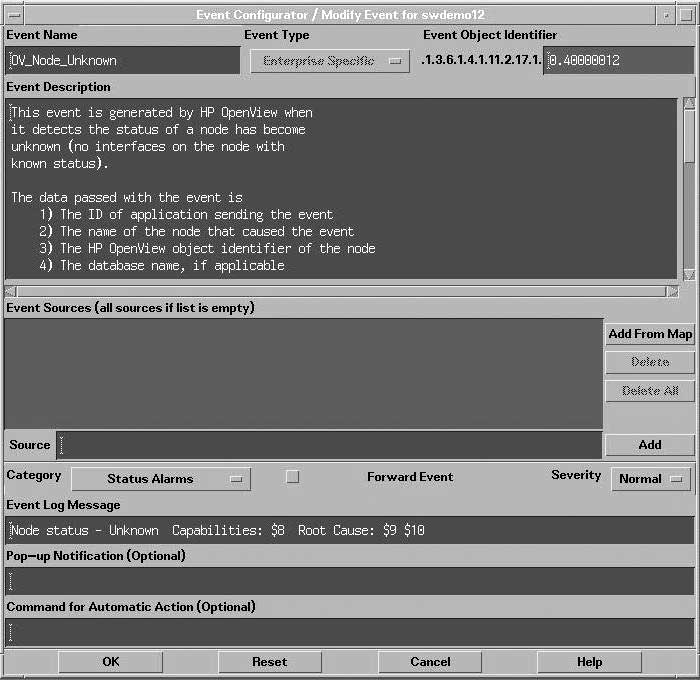Viewport: 700px width, 680px height.
Task: Click the Cancel button
Action: [430, 662]
